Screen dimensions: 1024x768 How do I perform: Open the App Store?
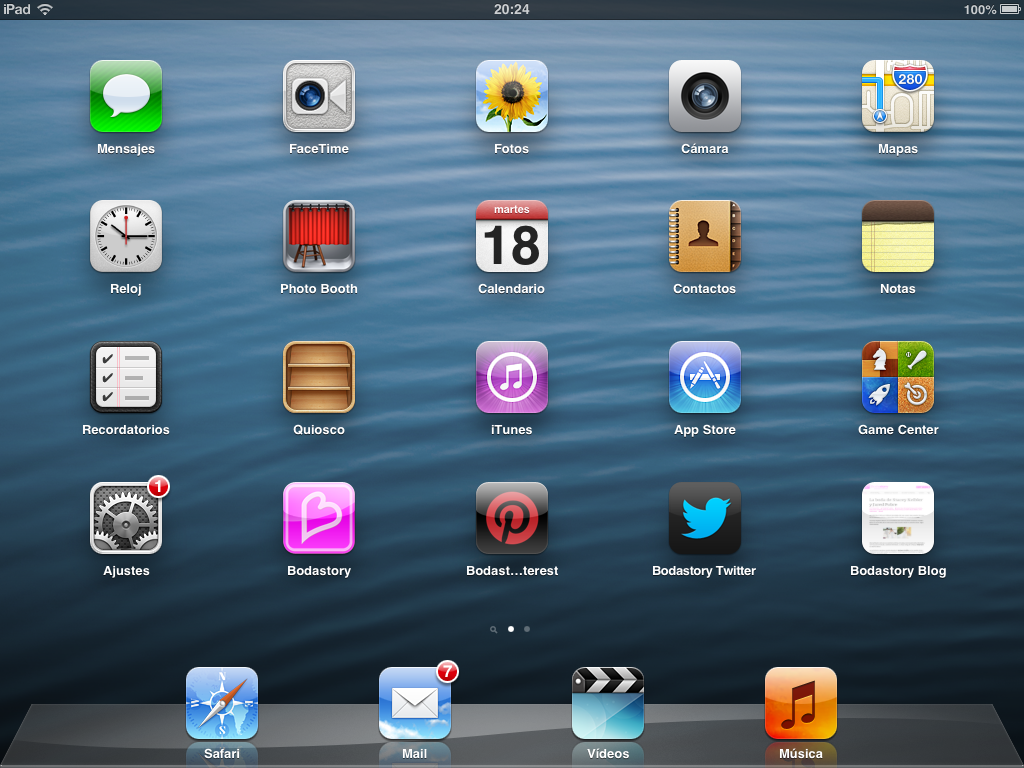point(705,377)
